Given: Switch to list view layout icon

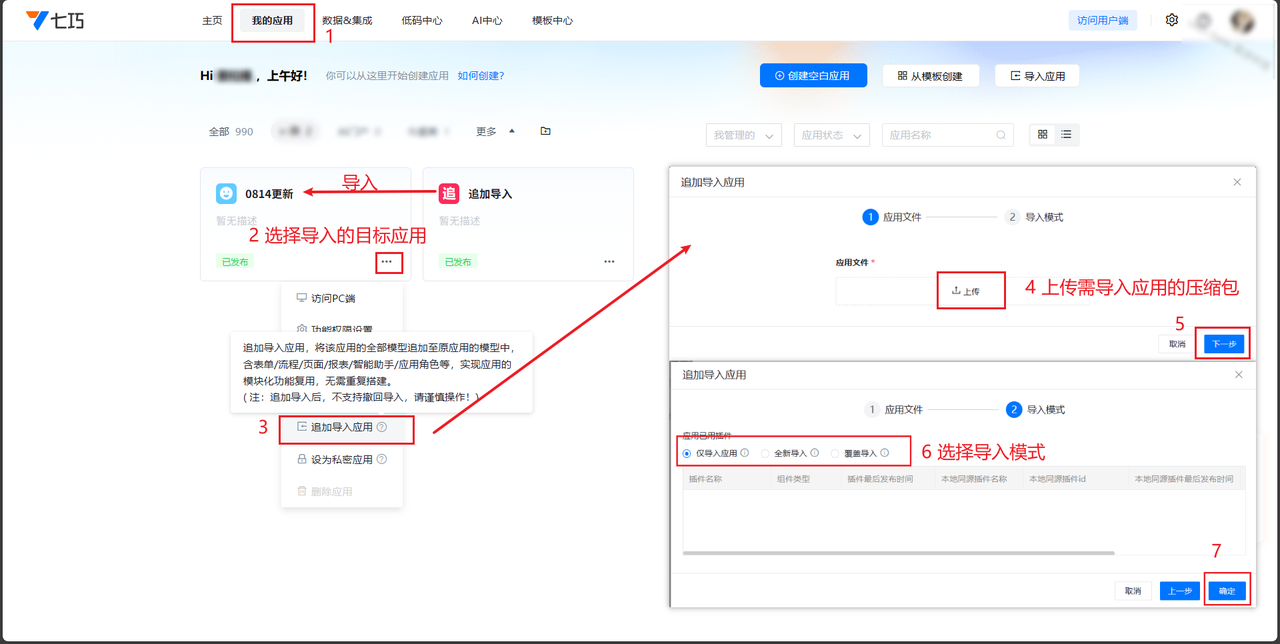Looking at the screenshot, I should [1067, 135].
